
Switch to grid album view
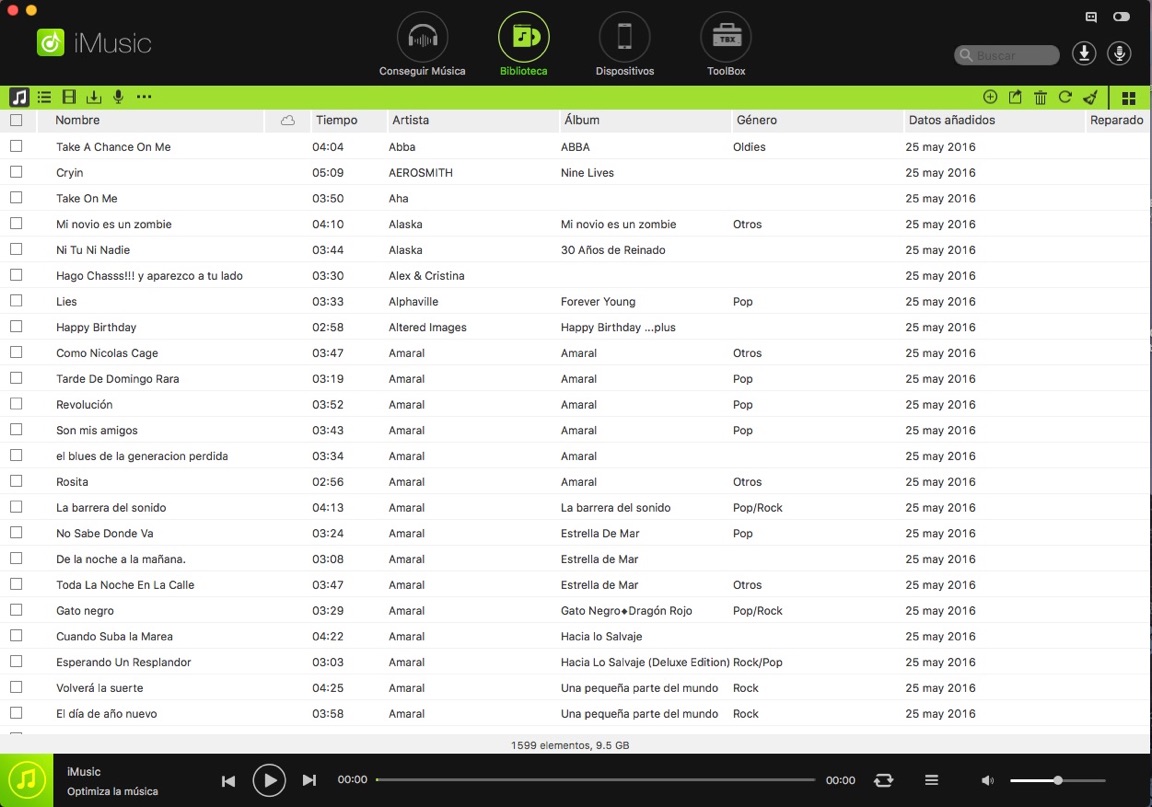[1129, 98]
